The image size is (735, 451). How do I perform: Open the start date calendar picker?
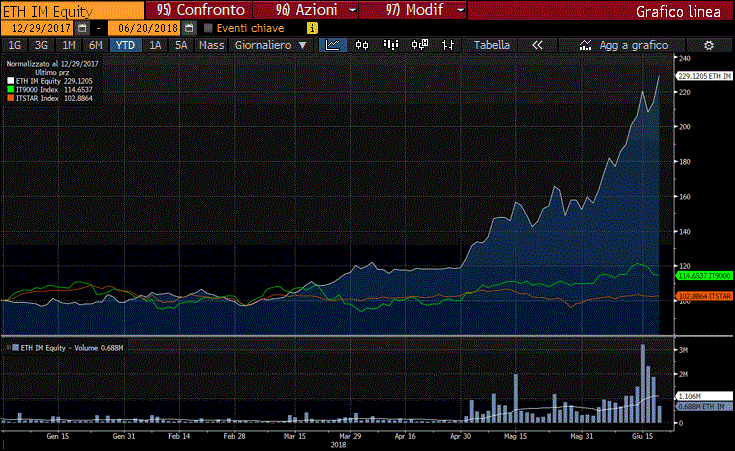point(82,28)
